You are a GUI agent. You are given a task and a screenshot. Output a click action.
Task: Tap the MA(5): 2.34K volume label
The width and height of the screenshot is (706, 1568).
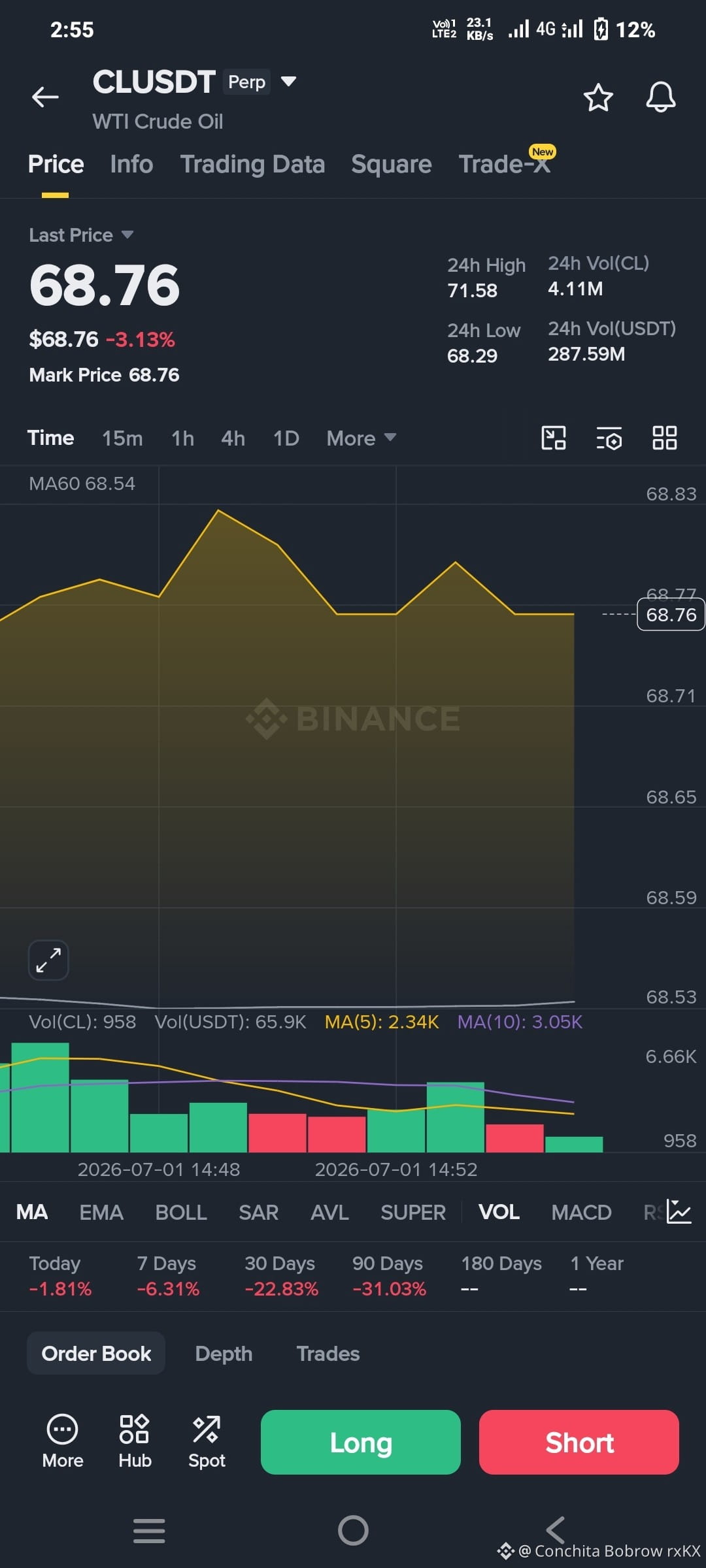click(x=382, y=1022)
